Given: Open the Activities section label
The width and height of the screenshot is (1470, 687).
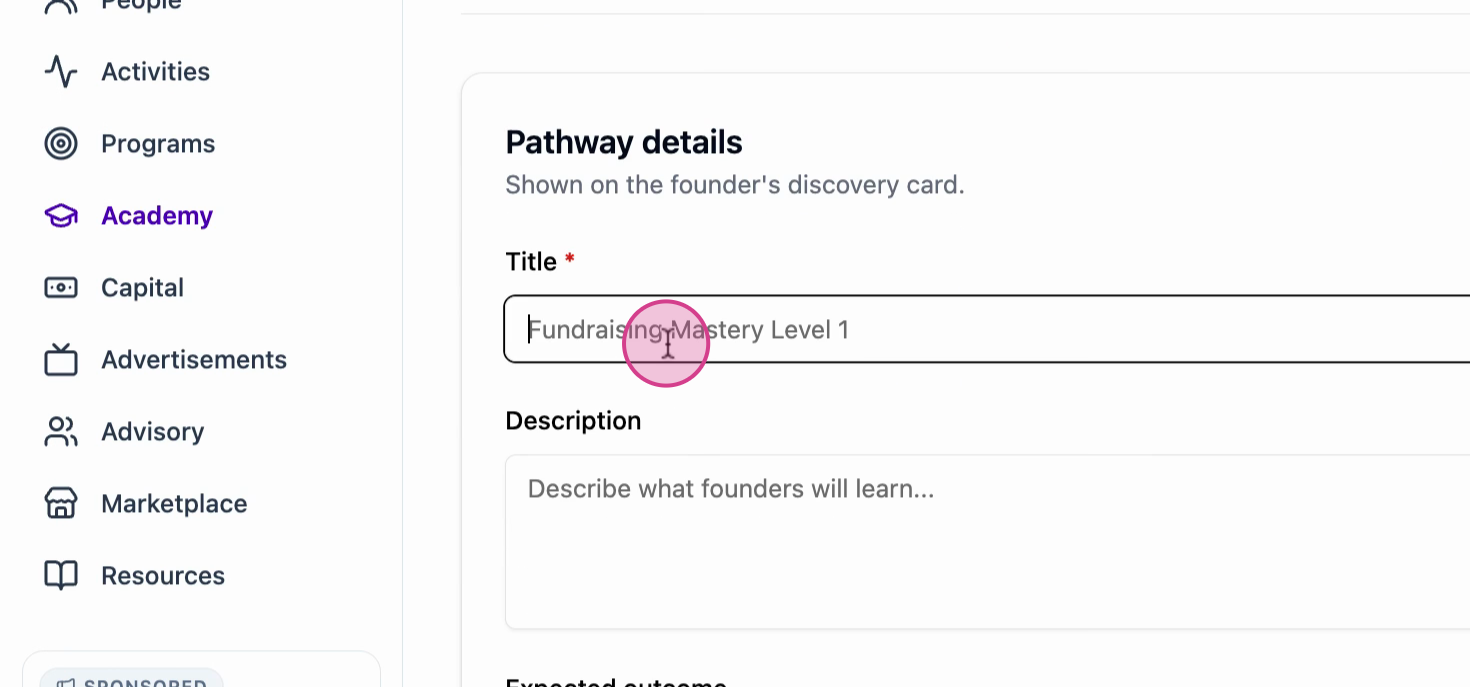Looking at the screenshot, I should pyautogui.click(x=155, y=72).
